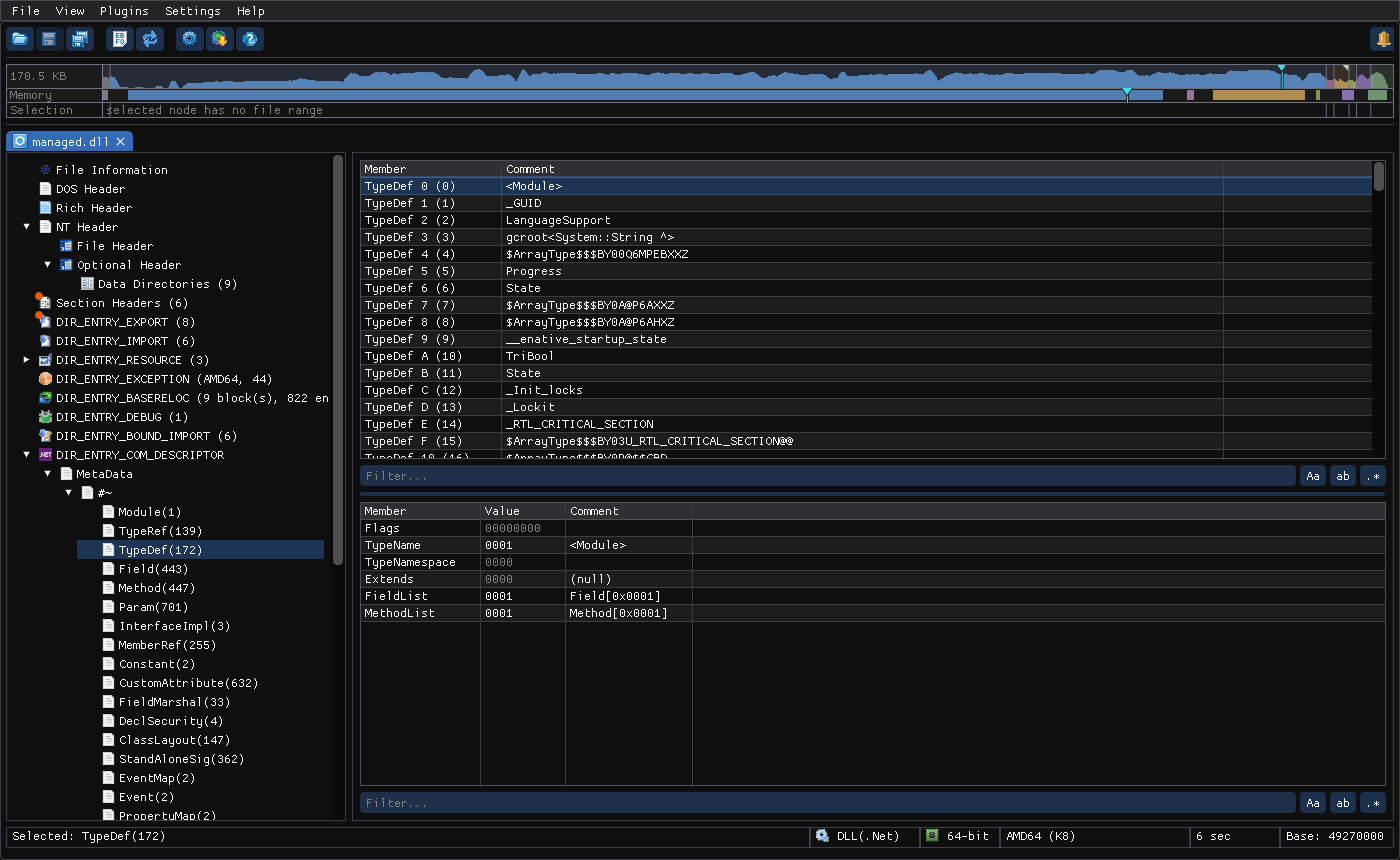
Task: Click the DIR_ENTRY_RESOURCE picture icon
Action: (45, 360)
